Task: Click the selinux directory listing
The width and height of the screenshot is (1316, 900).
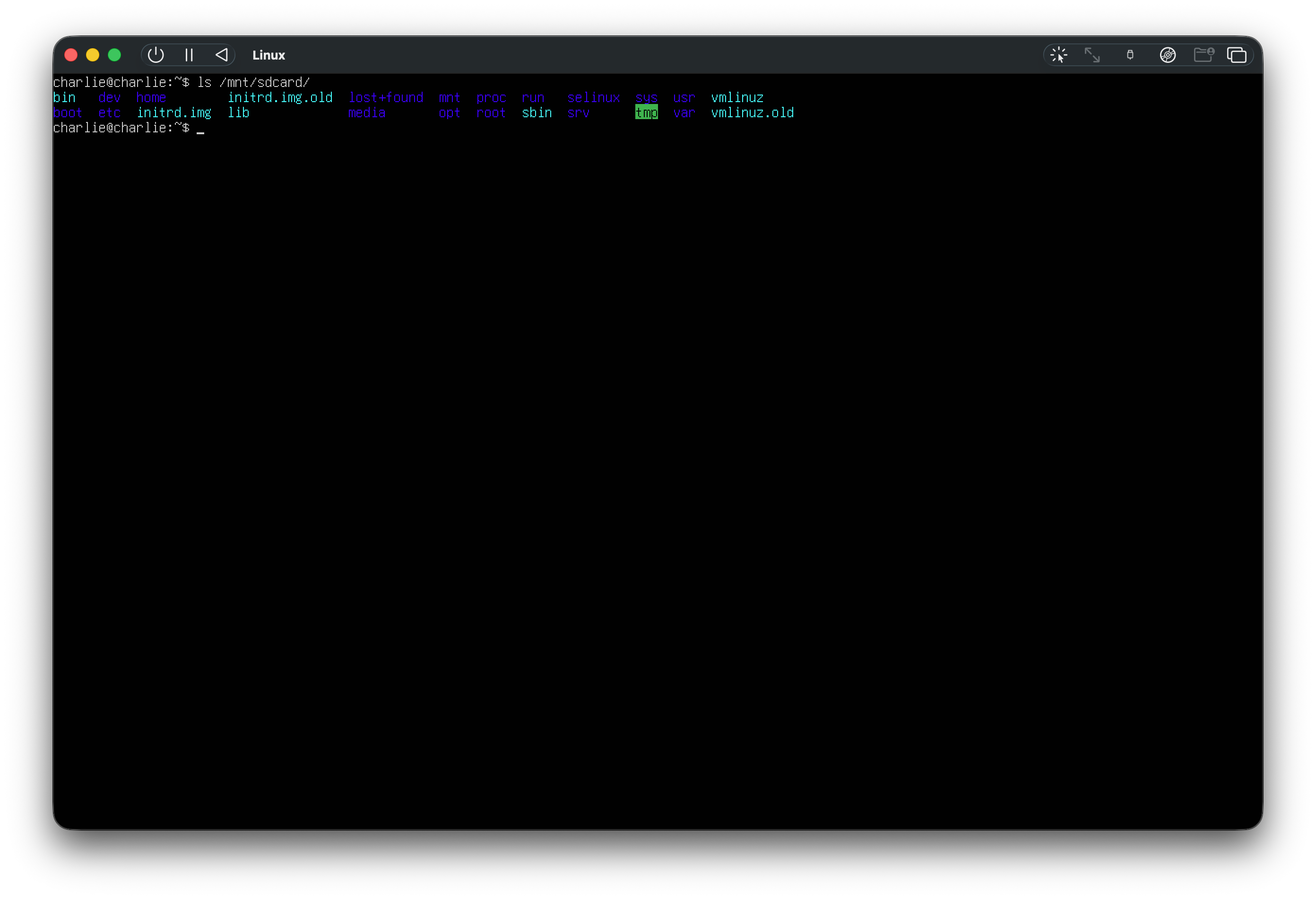Action: pos(593,97)
